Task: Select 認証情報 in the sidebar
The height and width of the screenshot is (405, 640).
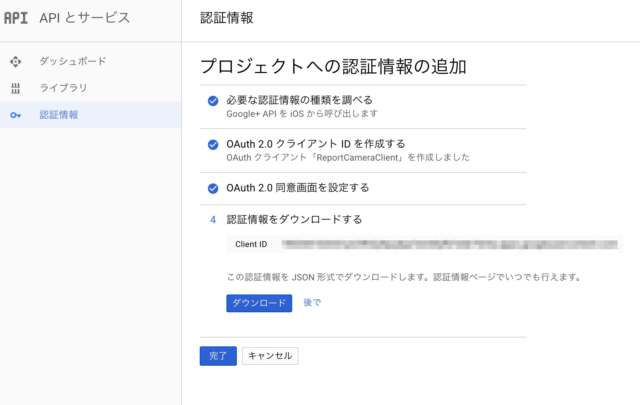Action: 91,115
